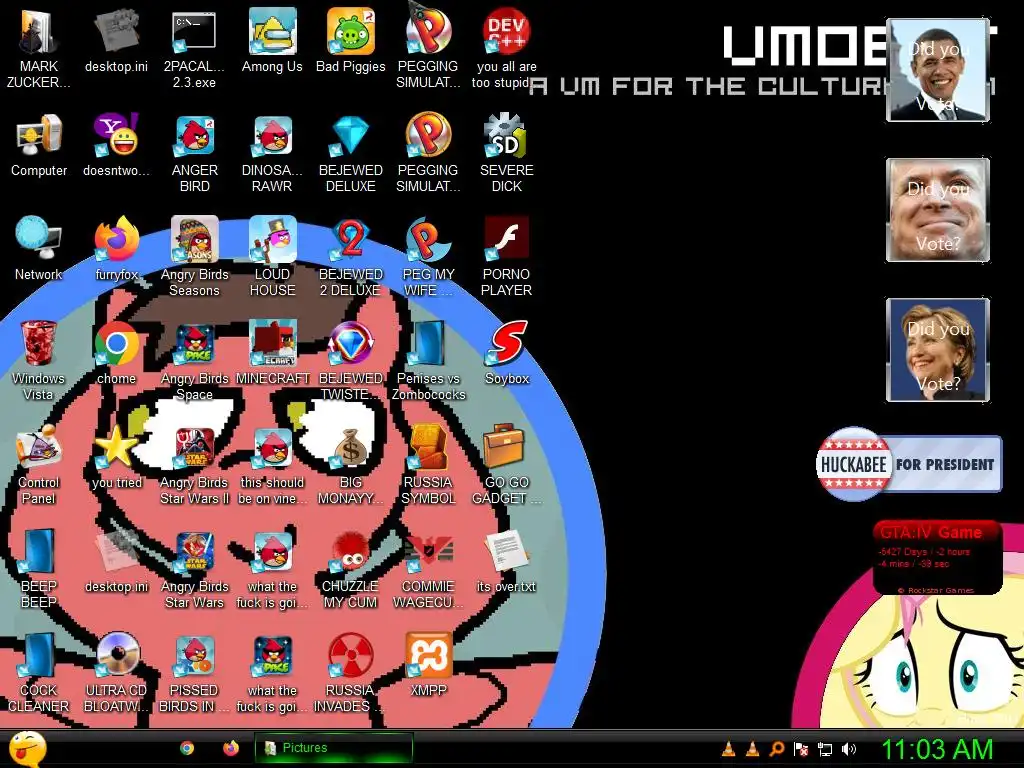Click the Huckabee For President badge
Screen dimensions: 1024x768
[x=908, y=464]
